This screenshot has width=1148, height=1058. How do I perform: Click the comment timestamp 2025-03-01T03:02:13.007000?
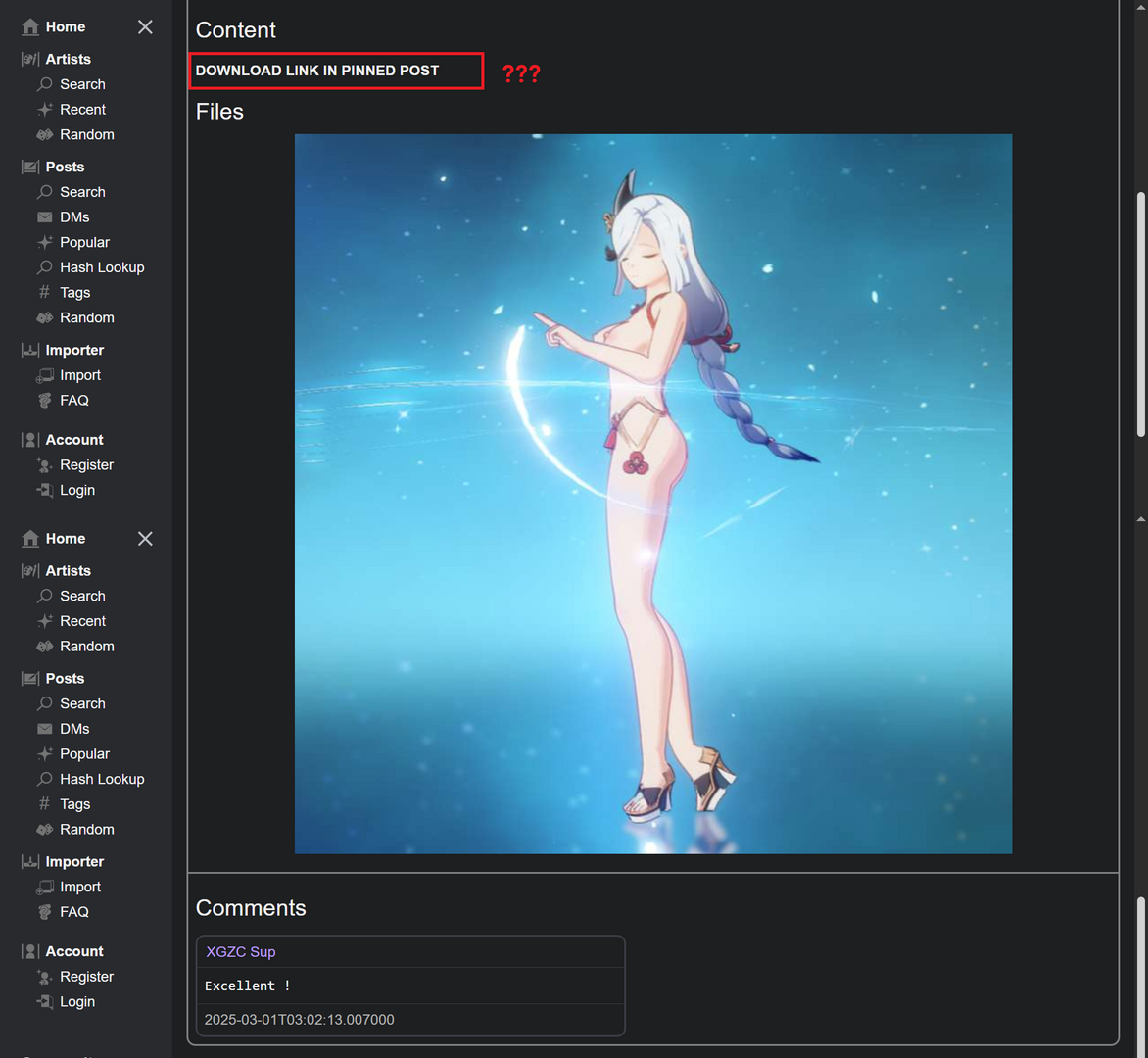(x=299, y=1019)
